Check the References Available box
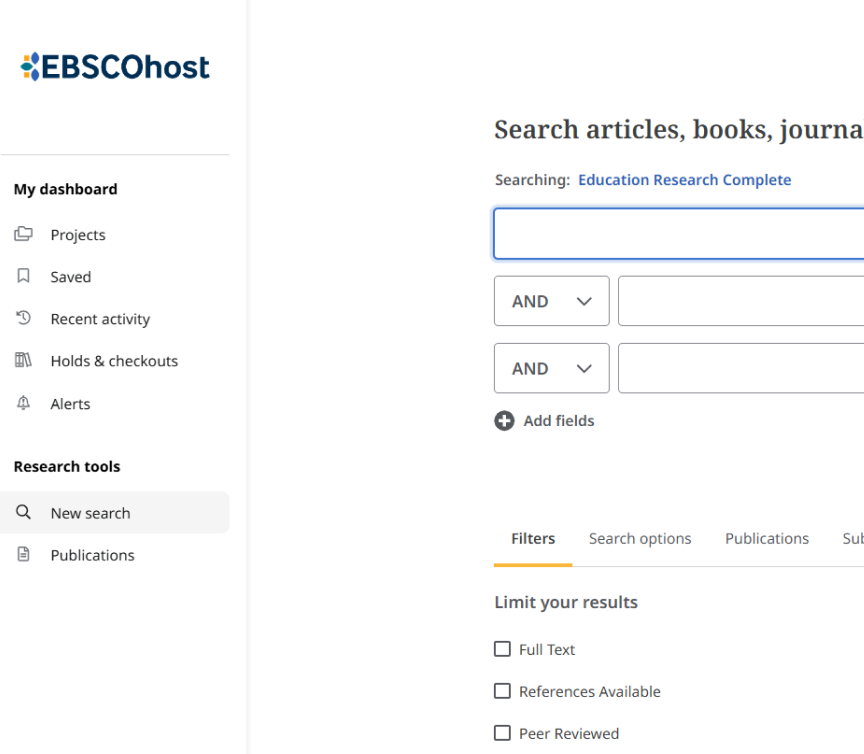864x754 pixels. tap(502, 691)
